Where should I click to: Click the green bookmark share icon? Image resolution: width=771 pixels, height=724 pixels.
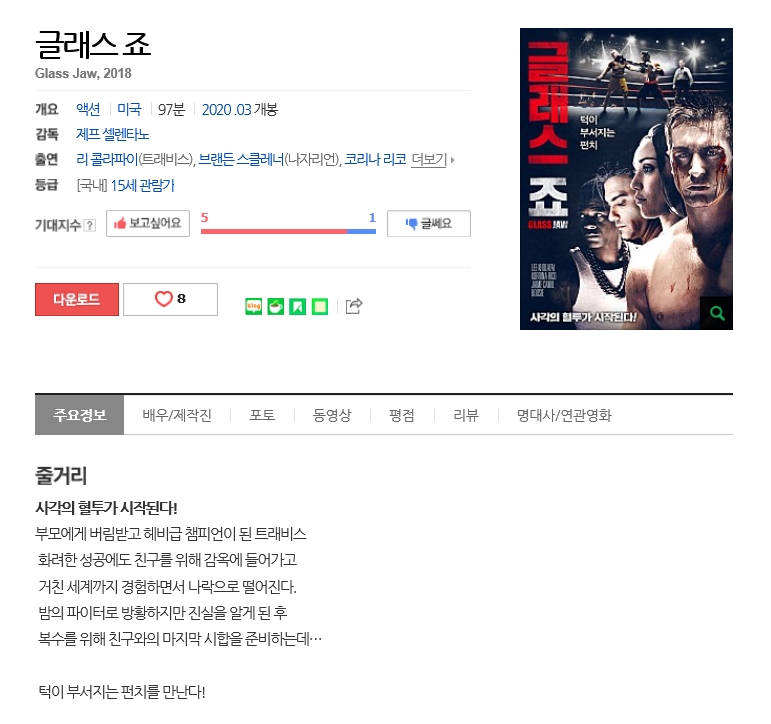pos(297,306)
